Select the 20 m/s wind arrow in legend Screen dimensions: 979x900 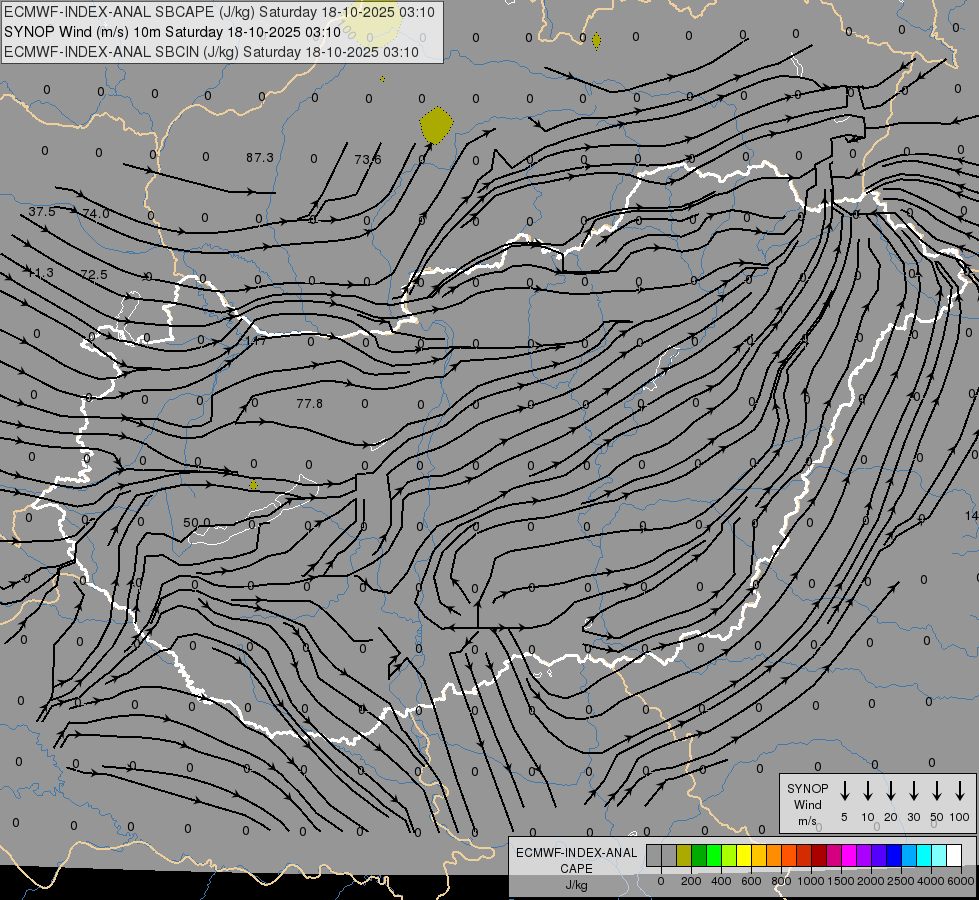890,791
